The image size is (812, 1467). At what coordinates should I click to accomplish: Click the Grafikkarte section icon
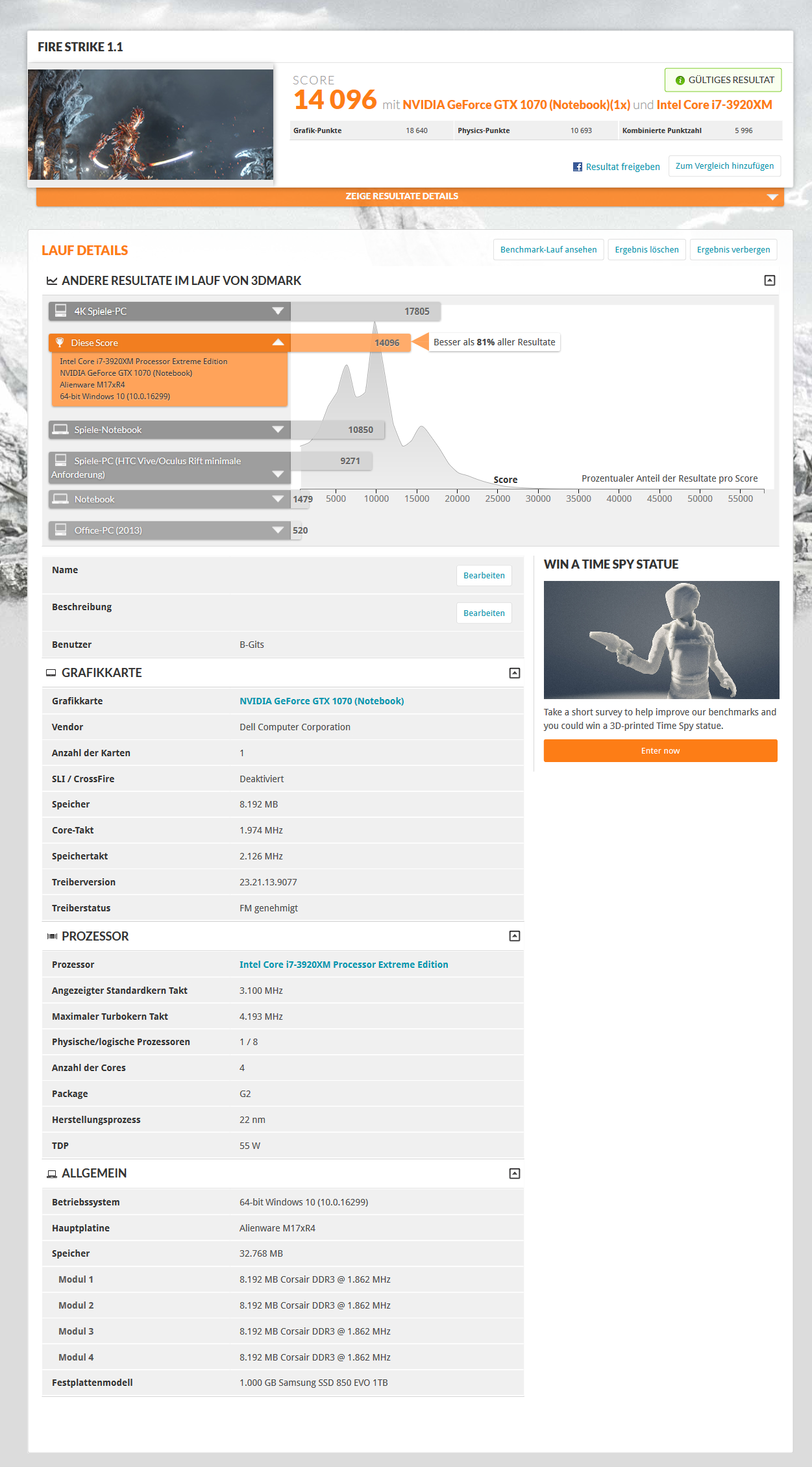51,673
